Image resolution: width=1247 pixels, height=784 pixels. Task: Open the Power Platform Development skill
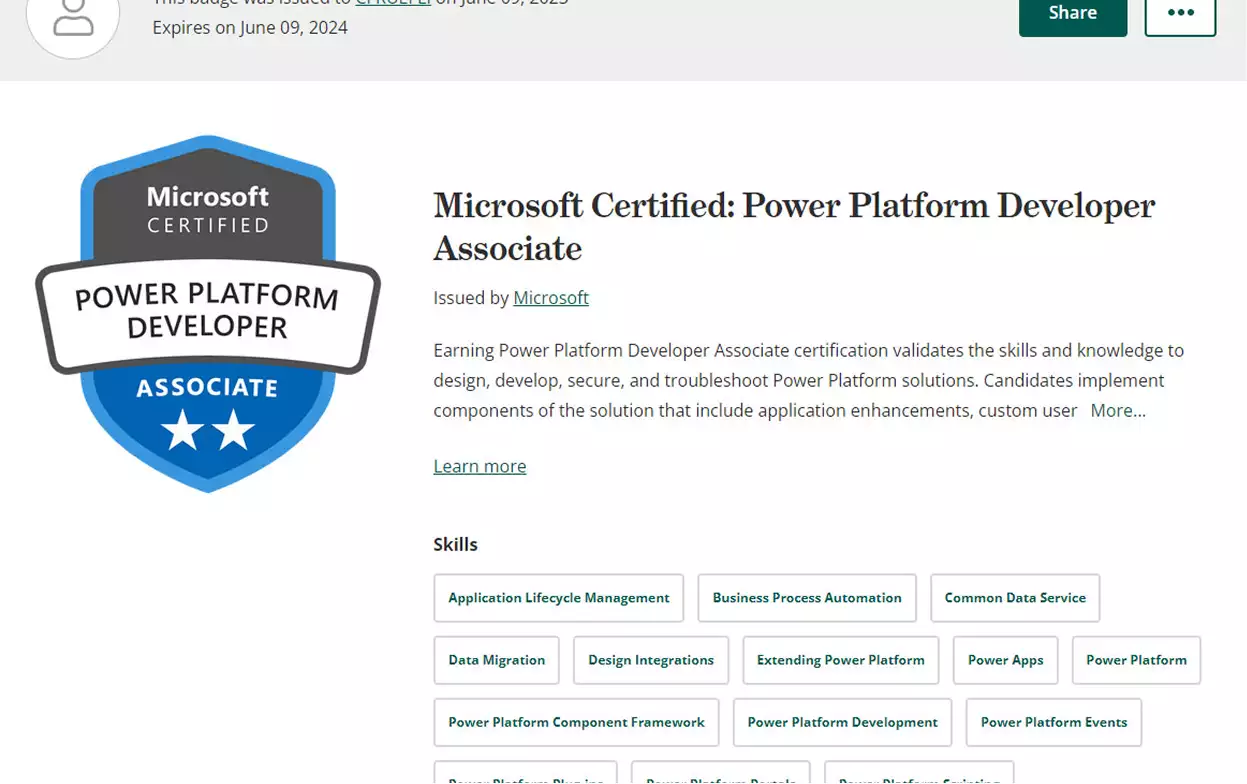tap(842, 722)
